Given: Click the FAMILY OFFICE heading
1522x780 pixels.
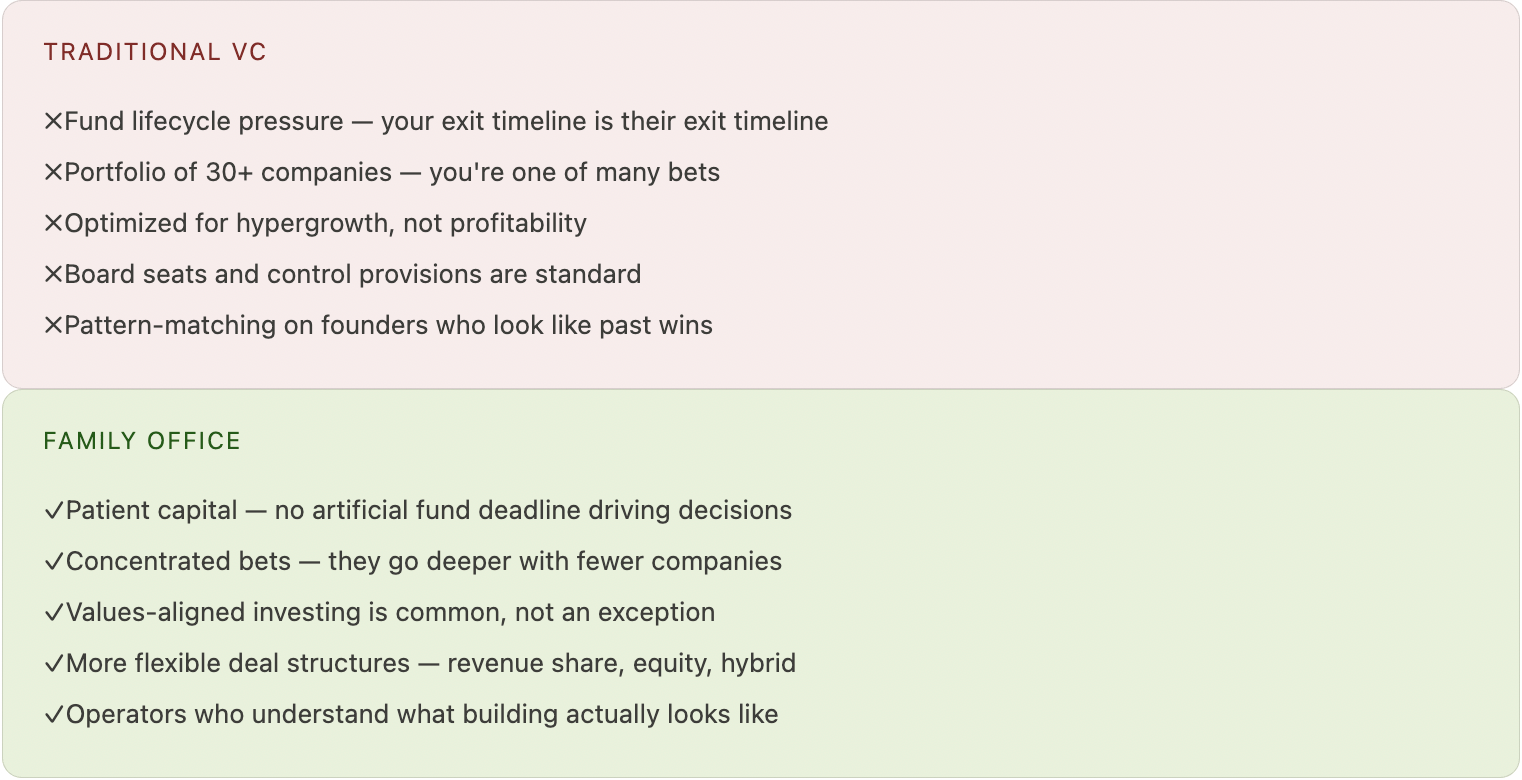Looking at the screenshot, I should coord(143,442).
